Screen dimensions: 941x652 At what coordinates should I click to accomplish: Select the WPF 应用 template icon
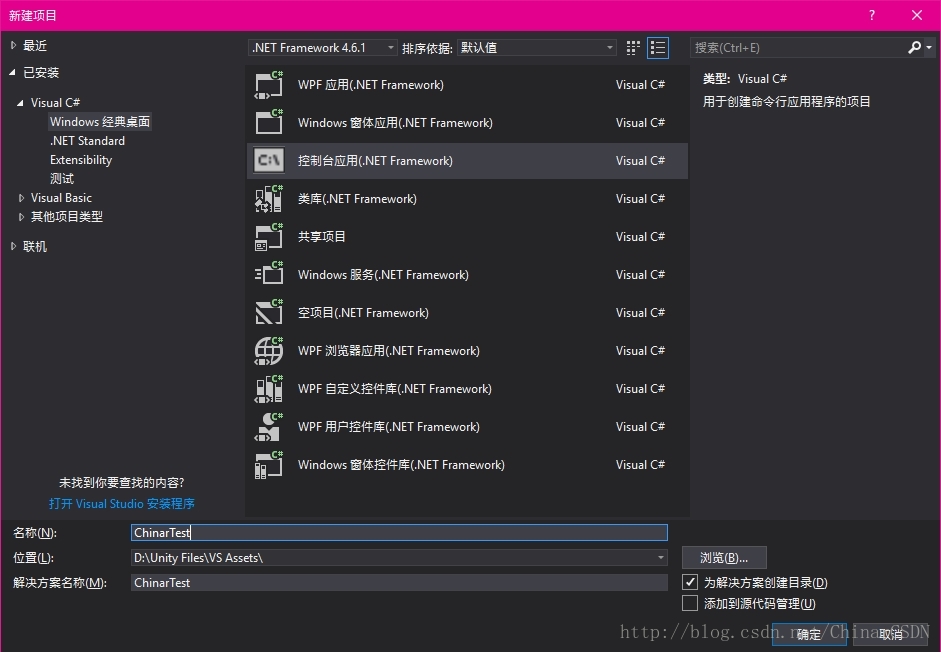[269, 85]
